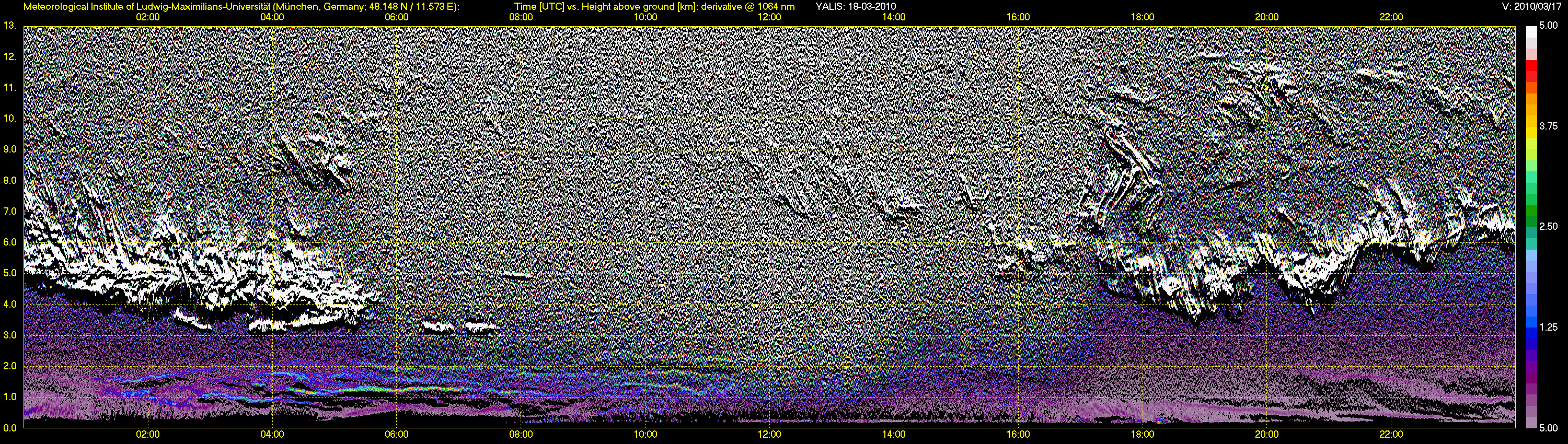Viewport: 1568px width, 444px height.
Task: Click the 10:00 tick label on the bottom axis
Action: point(645,434)
